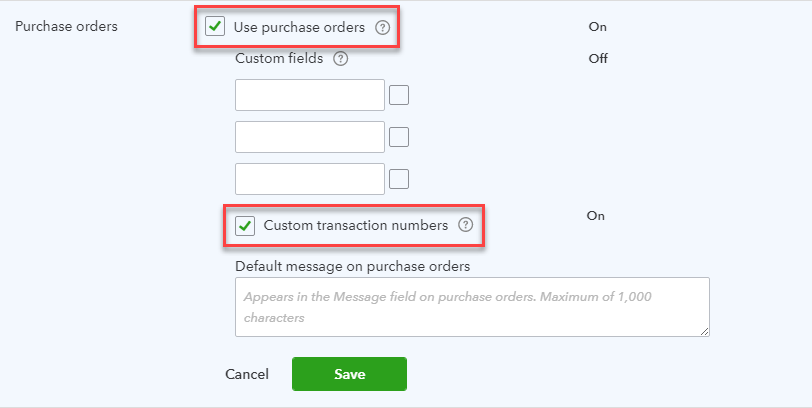Cancel the purchase order changes
Screen dimensions: 812x408
point(247,374)
